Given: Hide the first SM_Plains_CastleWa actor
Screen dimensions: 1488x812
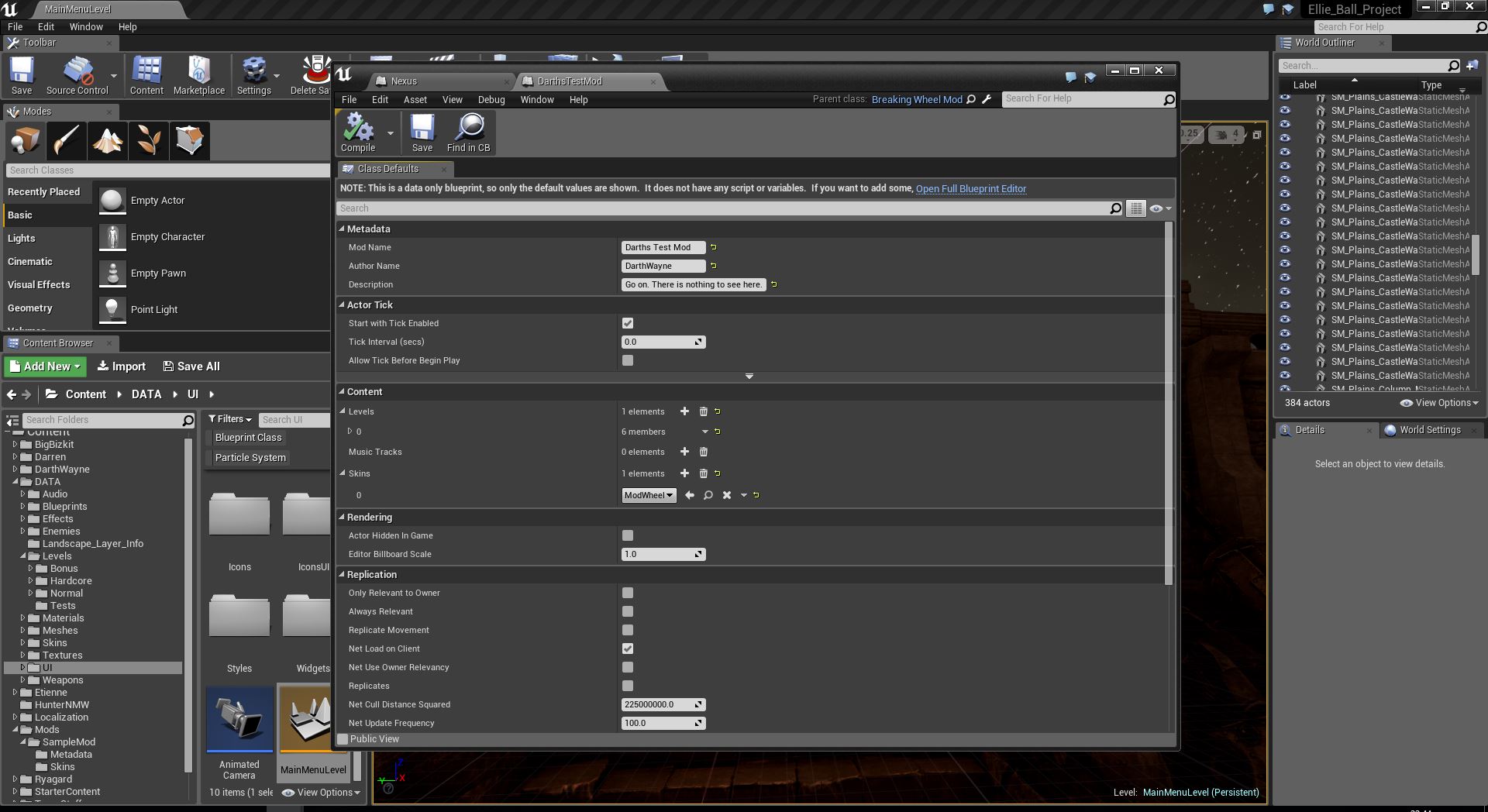Looking at the screenshot, I should [1285, 98].
